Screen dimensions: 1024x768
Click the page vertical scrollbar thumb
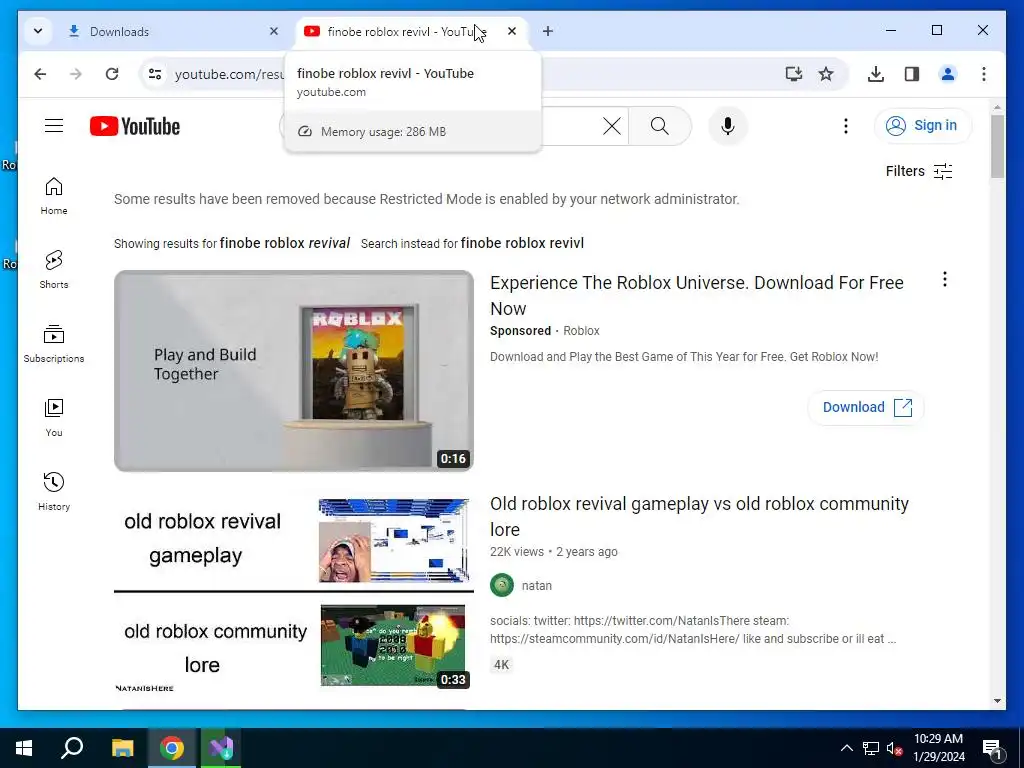[997, 146]
